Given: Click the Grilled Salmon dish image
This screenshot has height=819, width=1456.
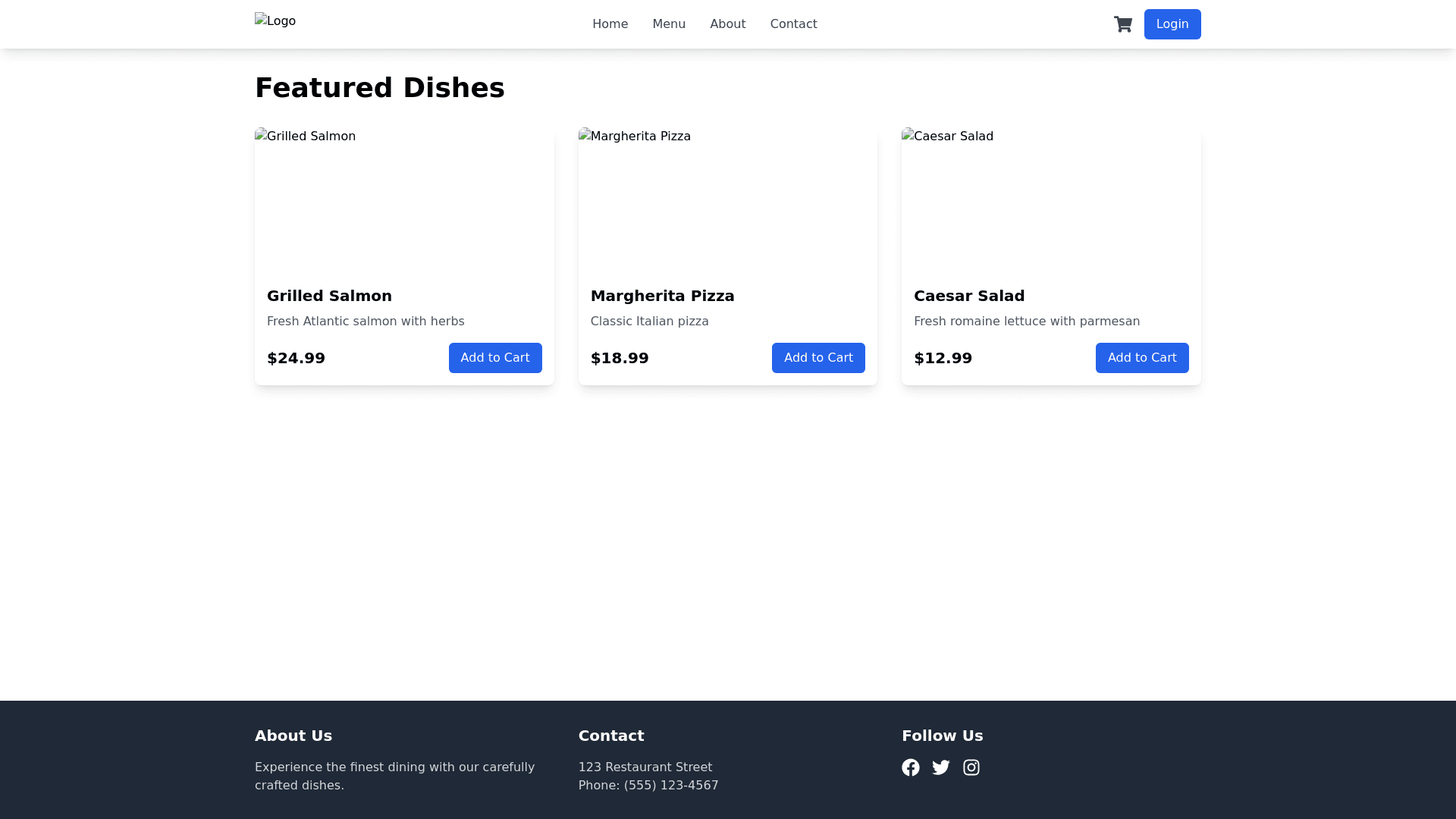Looking at the screenshot, I should pyautogui.click(x=404, y=199).
